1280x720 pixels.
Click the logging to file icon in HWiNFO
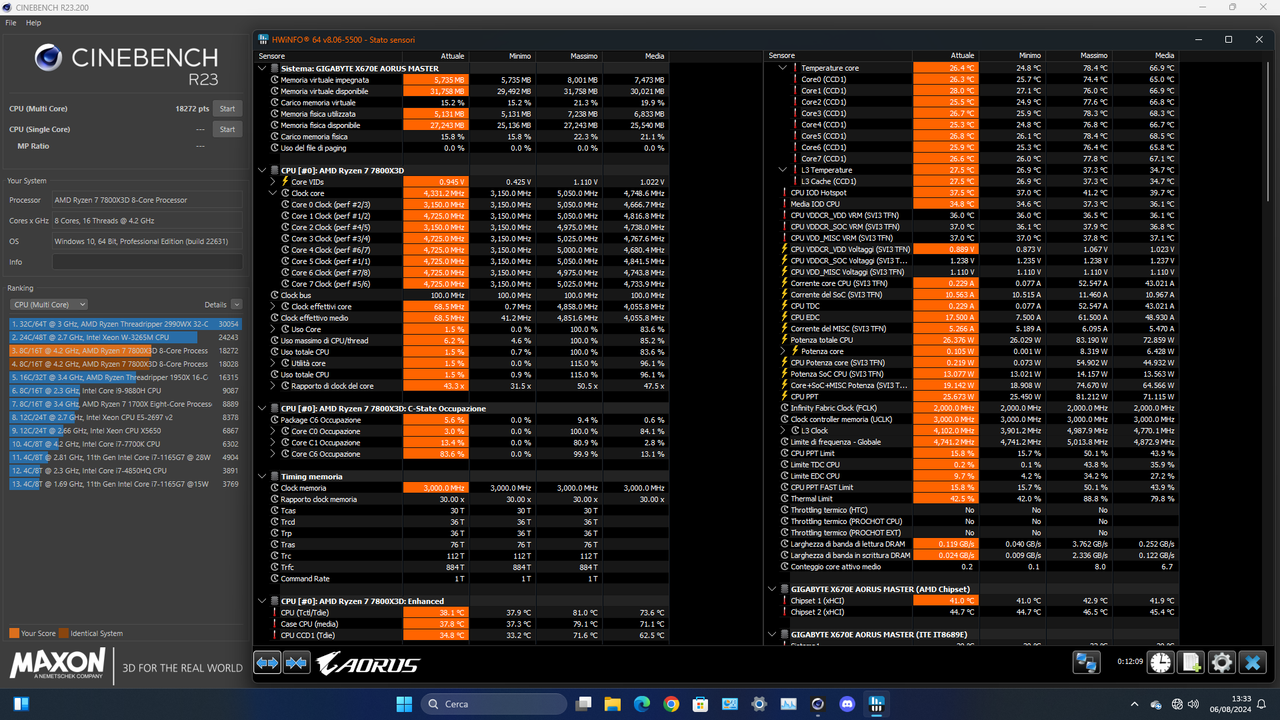[x=1190, y=662]
